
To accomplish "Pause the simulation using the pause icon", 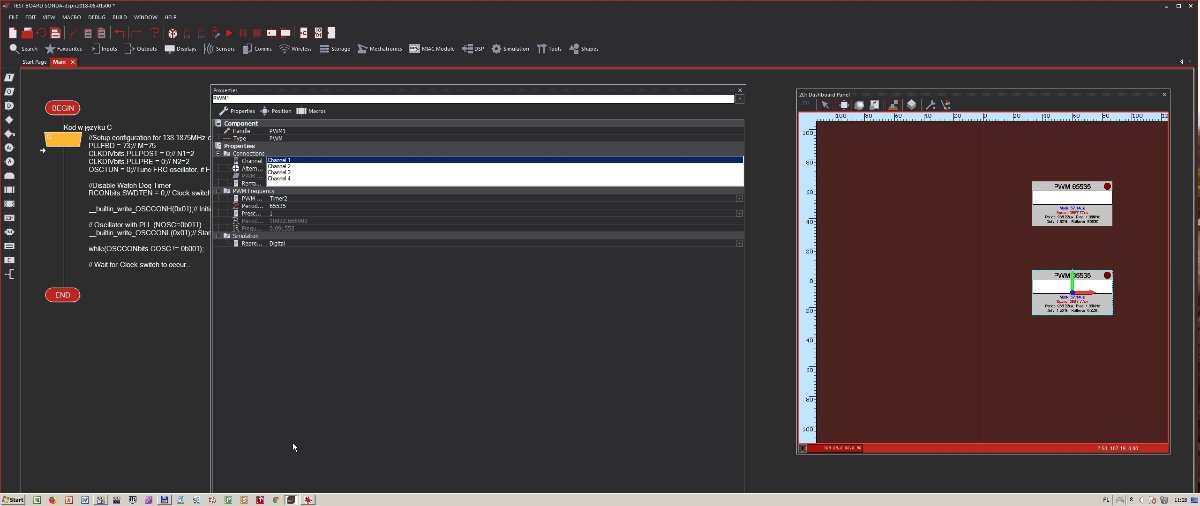I will pyautogui.click(x=242, y=33).
